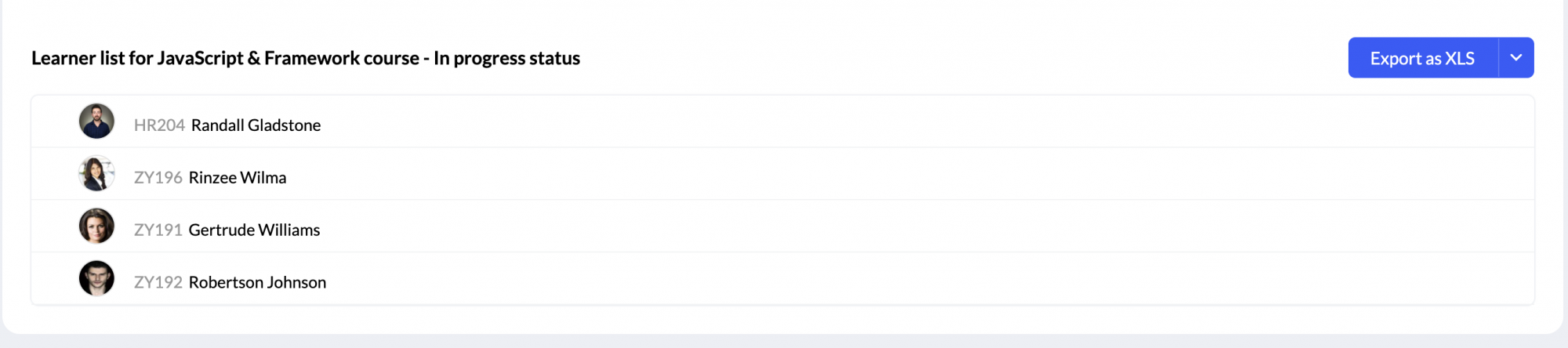
Task: Choose the ZY192 employee ID
Action: pos(158,282)
